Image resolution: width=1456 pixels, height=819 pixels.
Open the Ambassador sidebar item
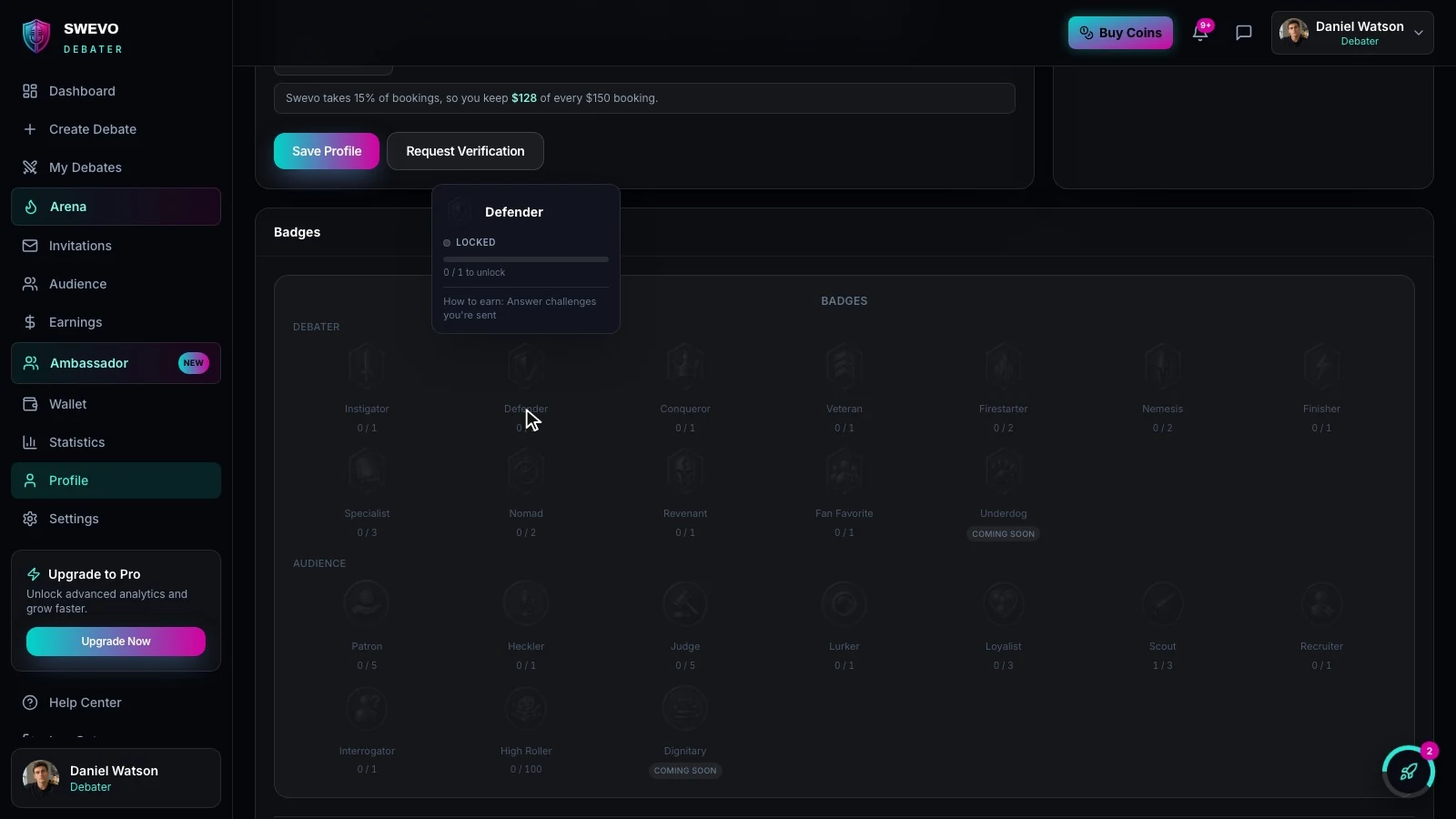click(x=116, y=363)
